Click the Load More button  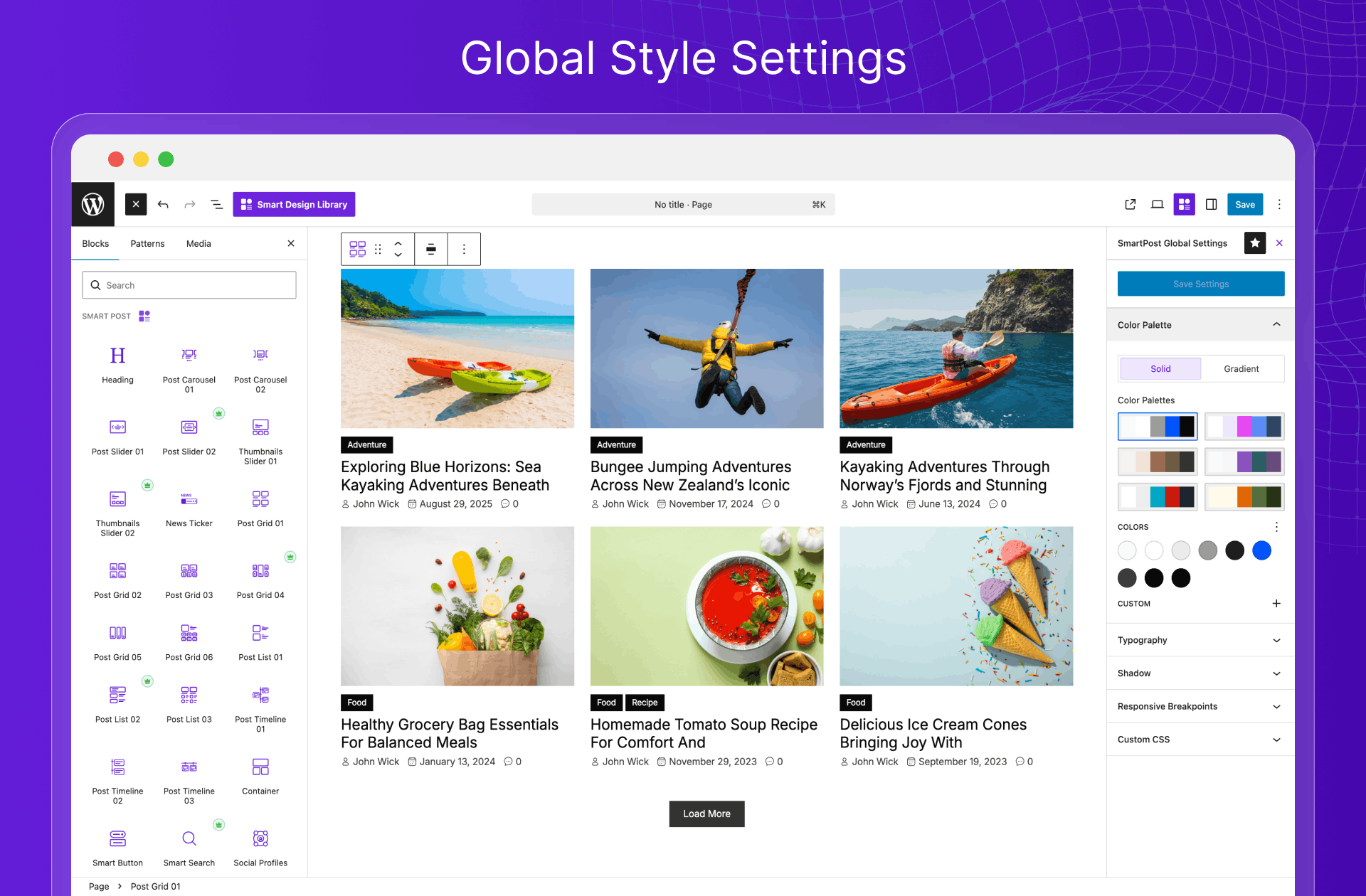point(706,814)
